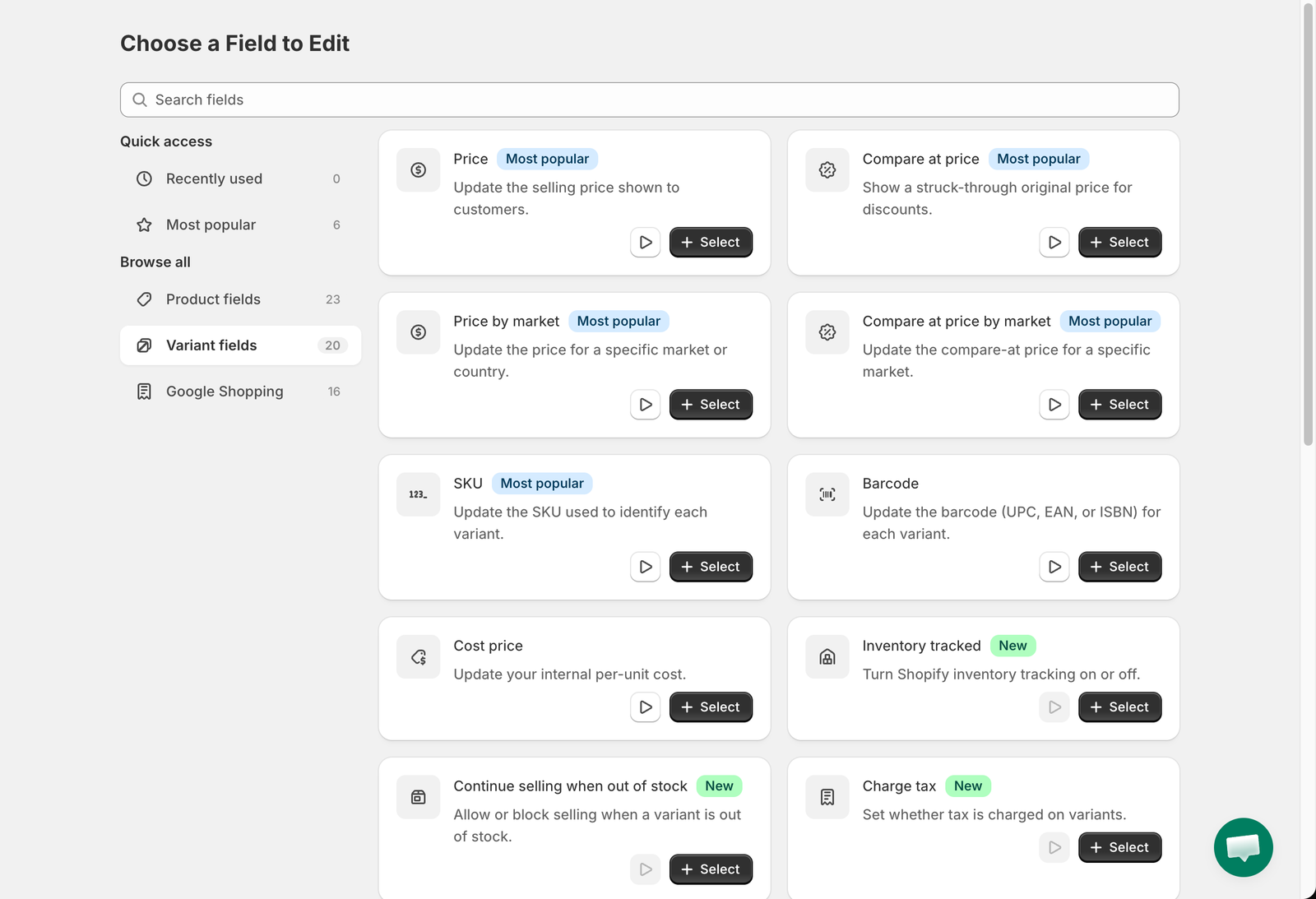Viewport: 1316px width, 899px height.
Task: Play the Compare at price preview
Action: coord(1054,243)
